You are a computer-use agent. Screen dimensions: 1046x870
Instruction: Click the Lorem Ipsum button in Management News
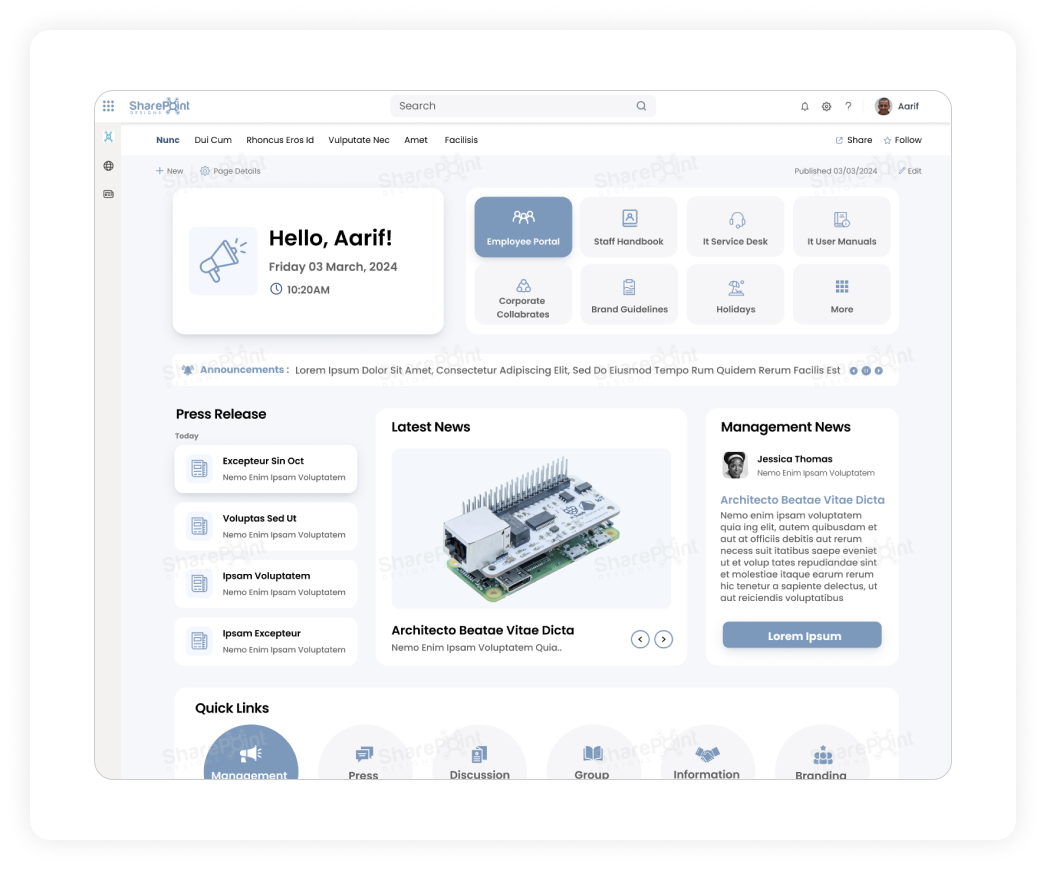[802, 635]
